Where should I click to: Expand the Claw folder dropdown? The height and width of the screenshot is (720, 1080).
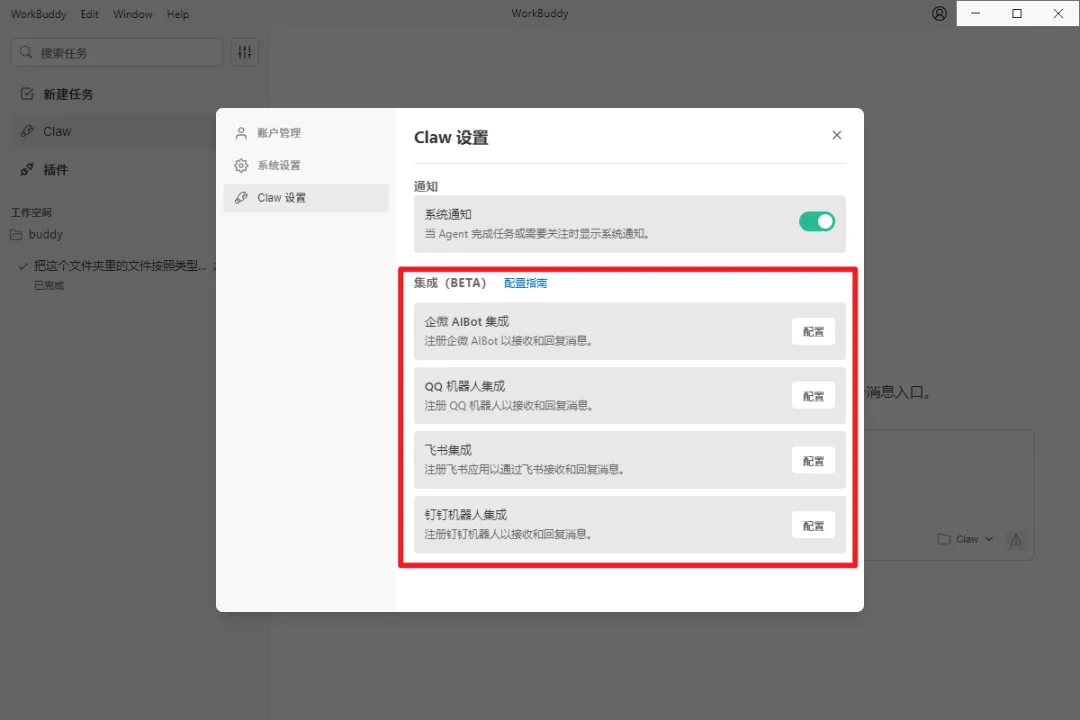(x=966, y=539)
